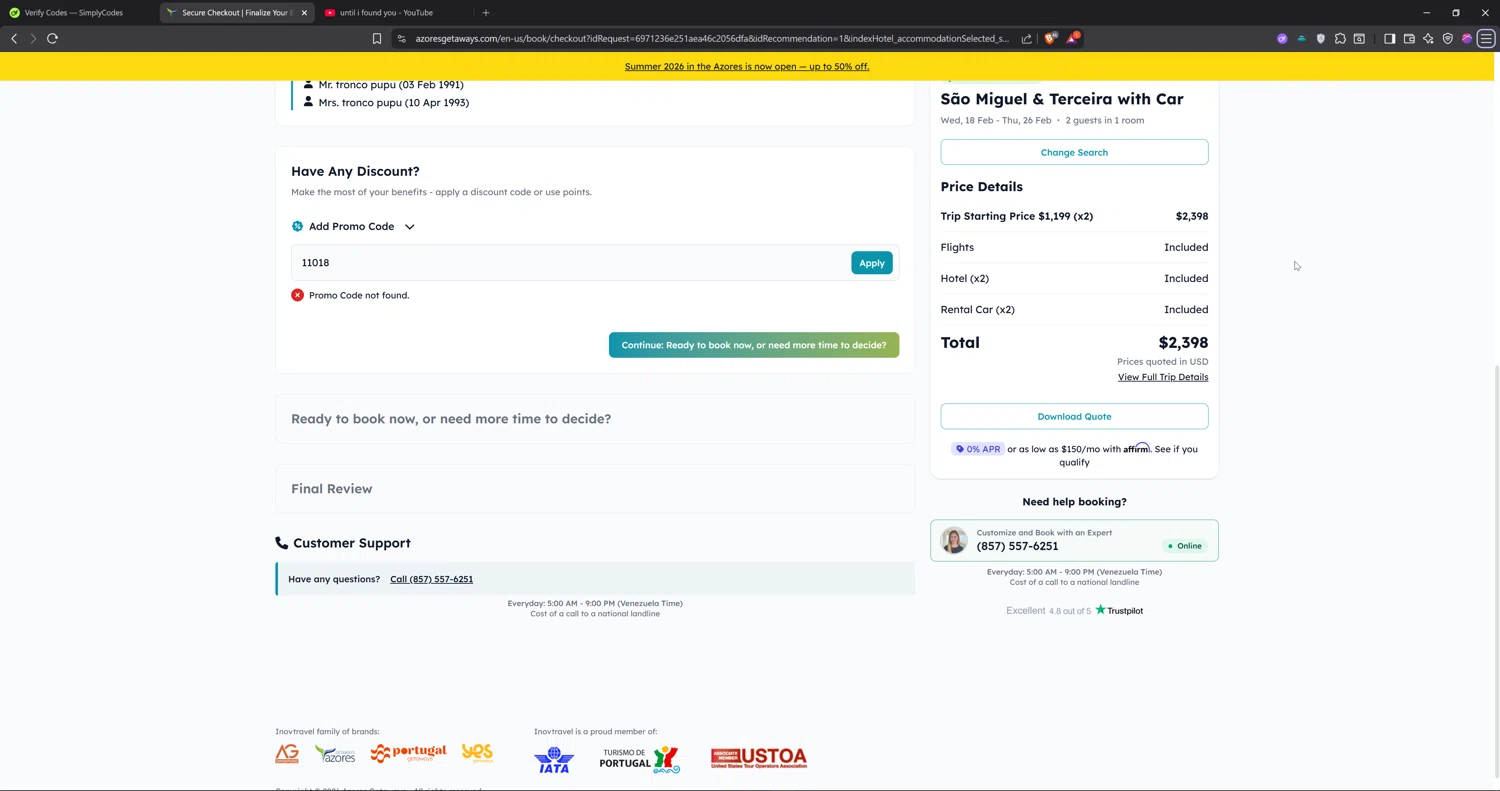Open the purple circular extension icon
This screenshot has width=1500, height=791.
pos(1282,39)
